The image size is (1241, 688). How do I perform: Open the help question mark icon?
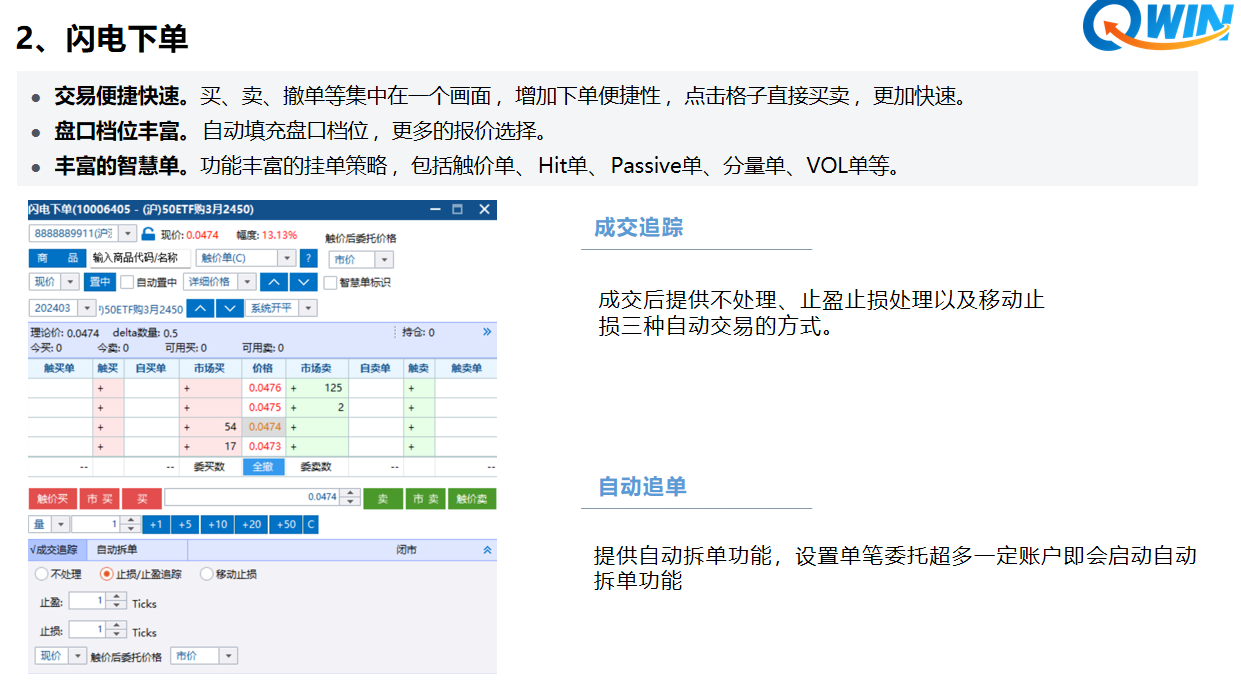click(x=308, y=258)
